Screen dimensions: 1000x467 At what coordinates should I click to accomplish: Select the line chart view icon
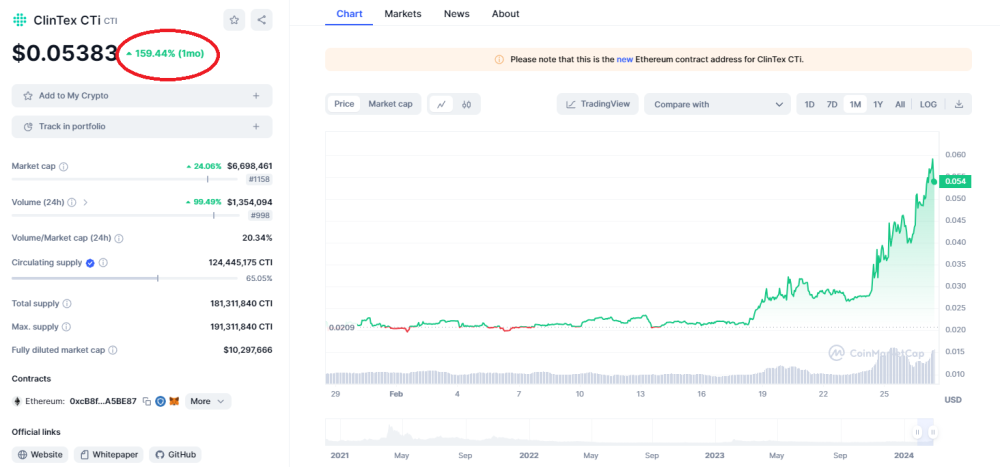(x=441, y=104)
